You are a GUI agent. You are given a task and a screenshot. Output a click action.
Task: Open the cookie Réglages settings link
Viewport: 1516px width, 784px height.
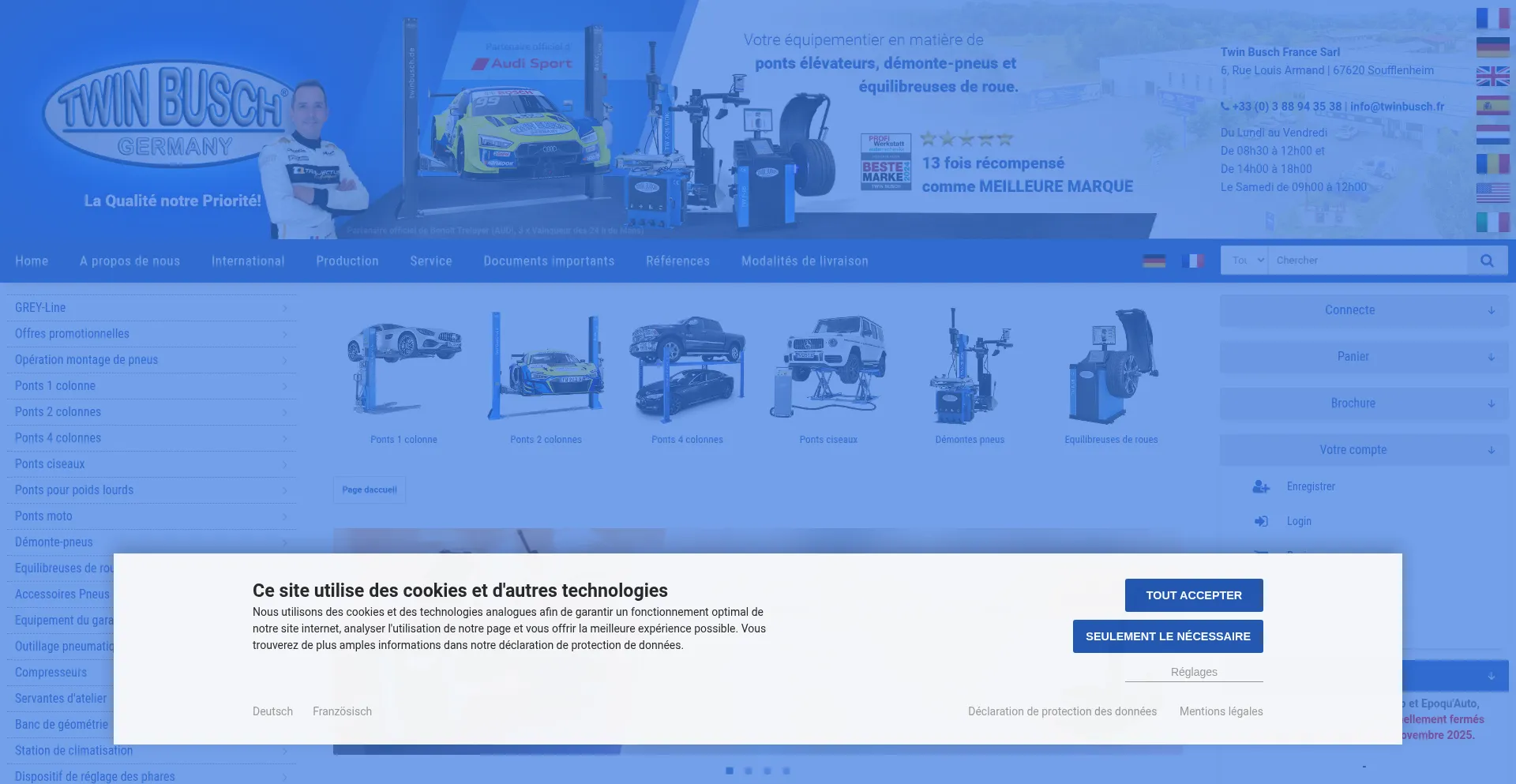(1193, 672)
